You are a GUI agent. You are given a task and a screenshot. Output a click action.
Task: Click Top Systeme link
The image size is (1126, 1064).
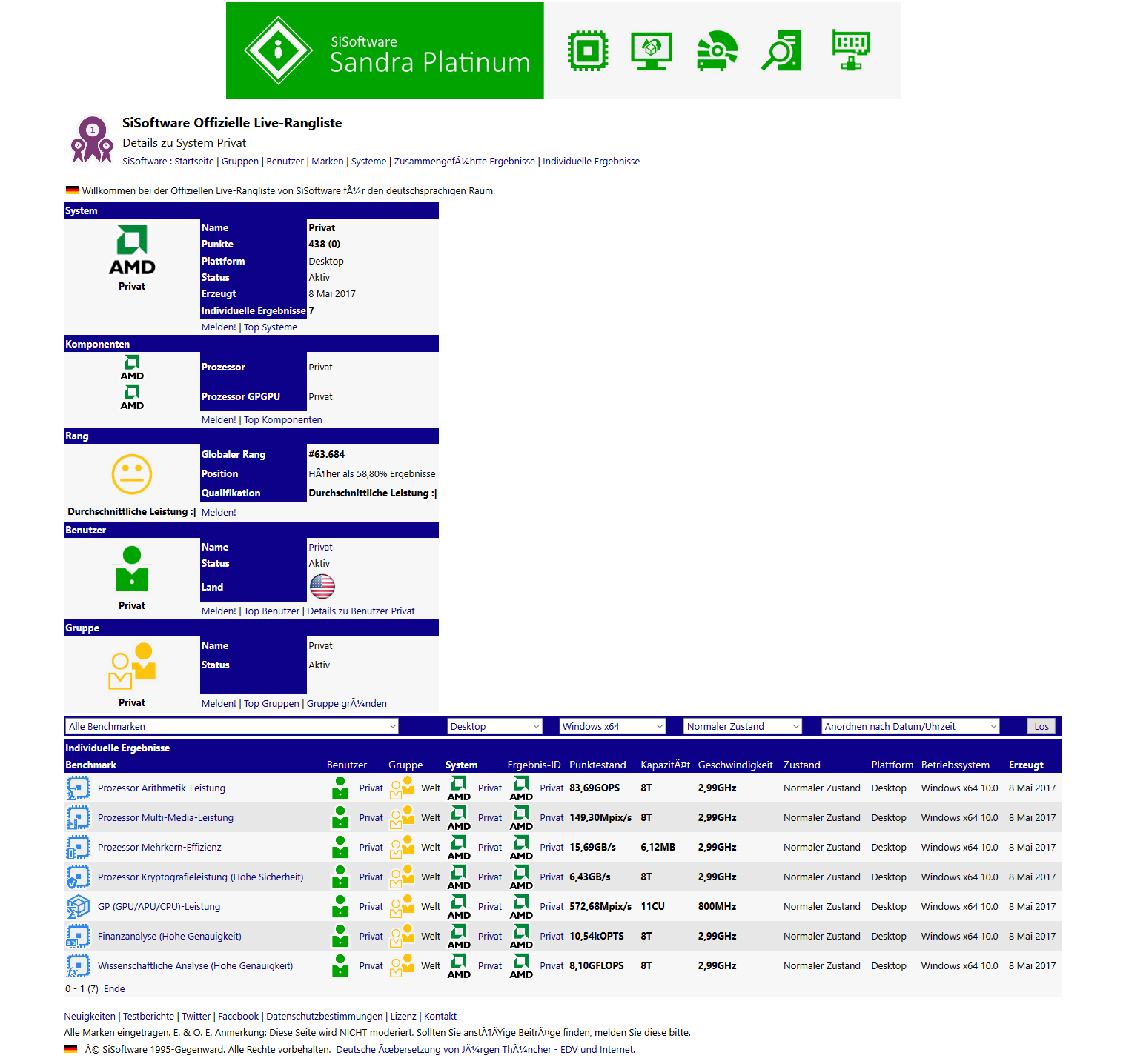(271, 327)
